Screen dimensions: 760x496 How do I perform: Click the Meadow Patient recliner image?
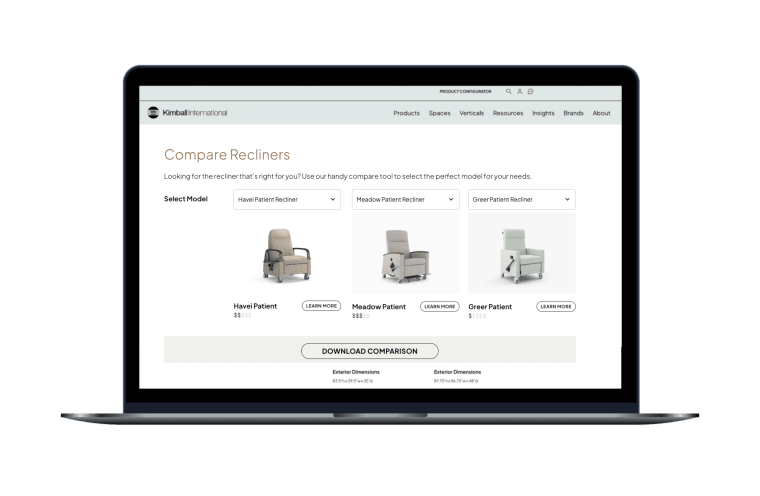406,253
